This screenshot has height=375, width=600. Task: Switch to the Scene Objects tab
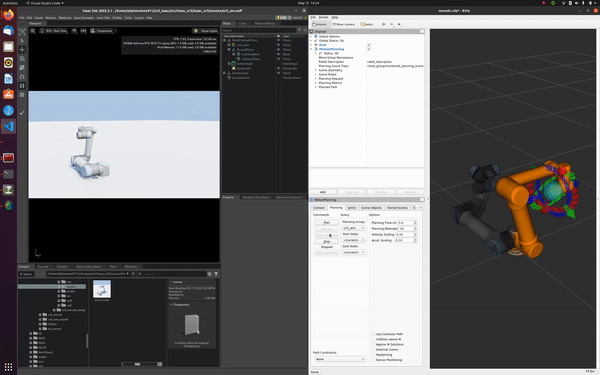pyautogui.click(x=371, y=207)
